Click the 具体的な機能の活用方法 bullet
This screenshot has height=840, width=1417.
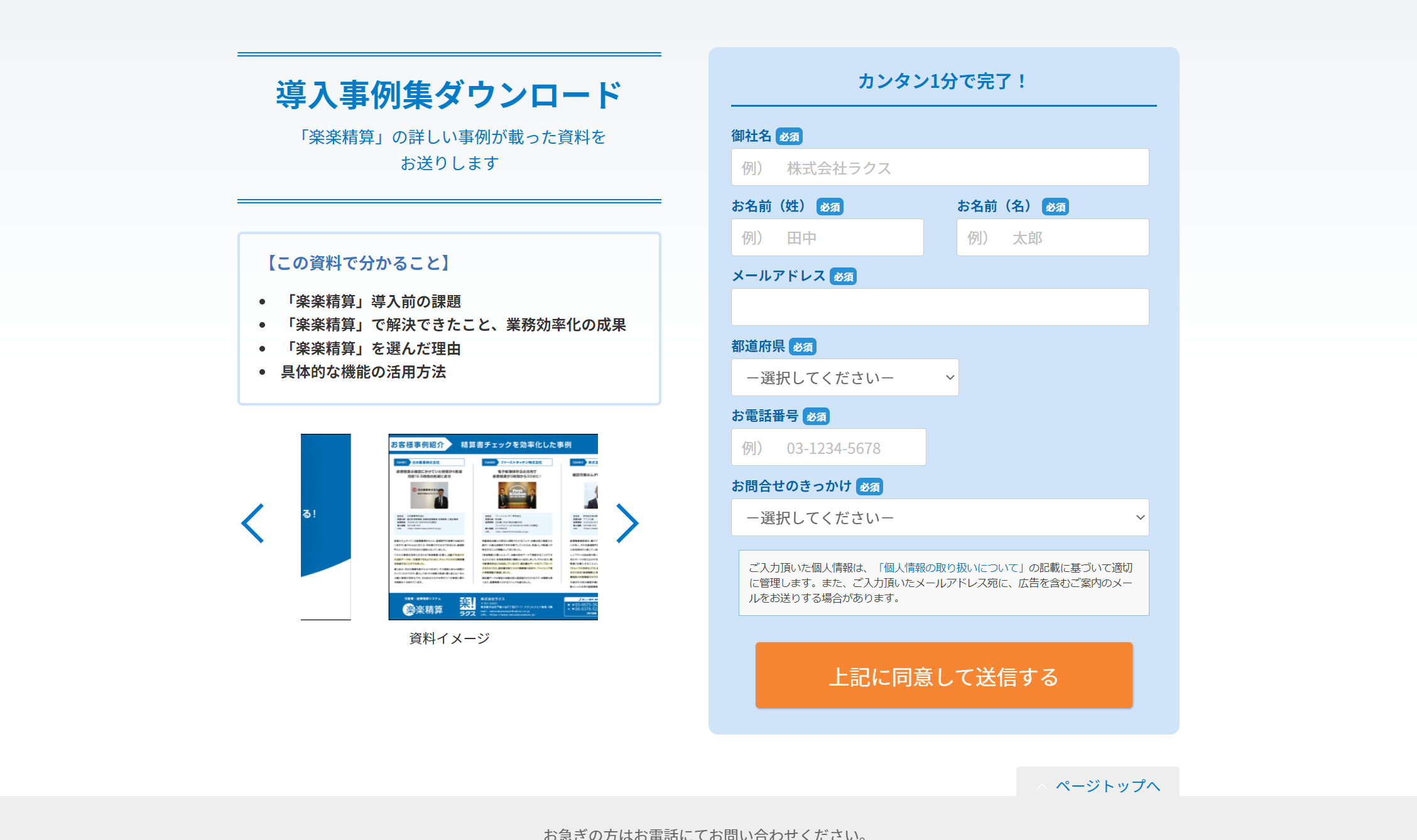point(364,372)
